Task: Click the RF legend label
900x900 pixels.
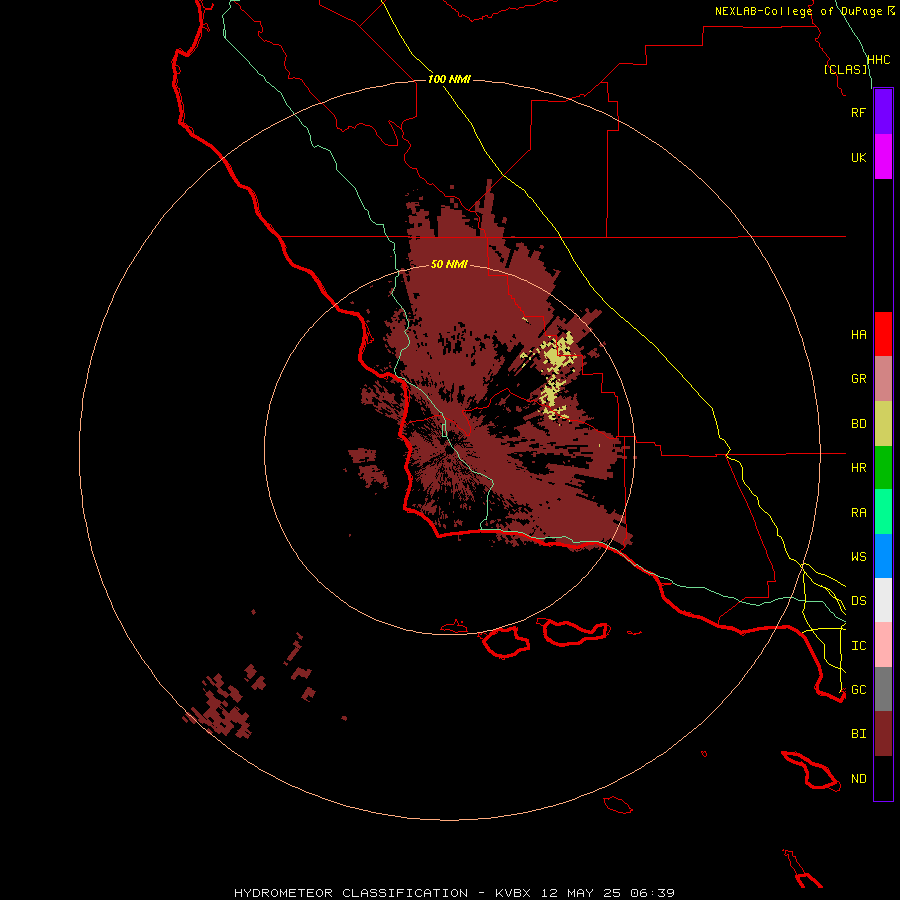Action: [x=858, y=112]
